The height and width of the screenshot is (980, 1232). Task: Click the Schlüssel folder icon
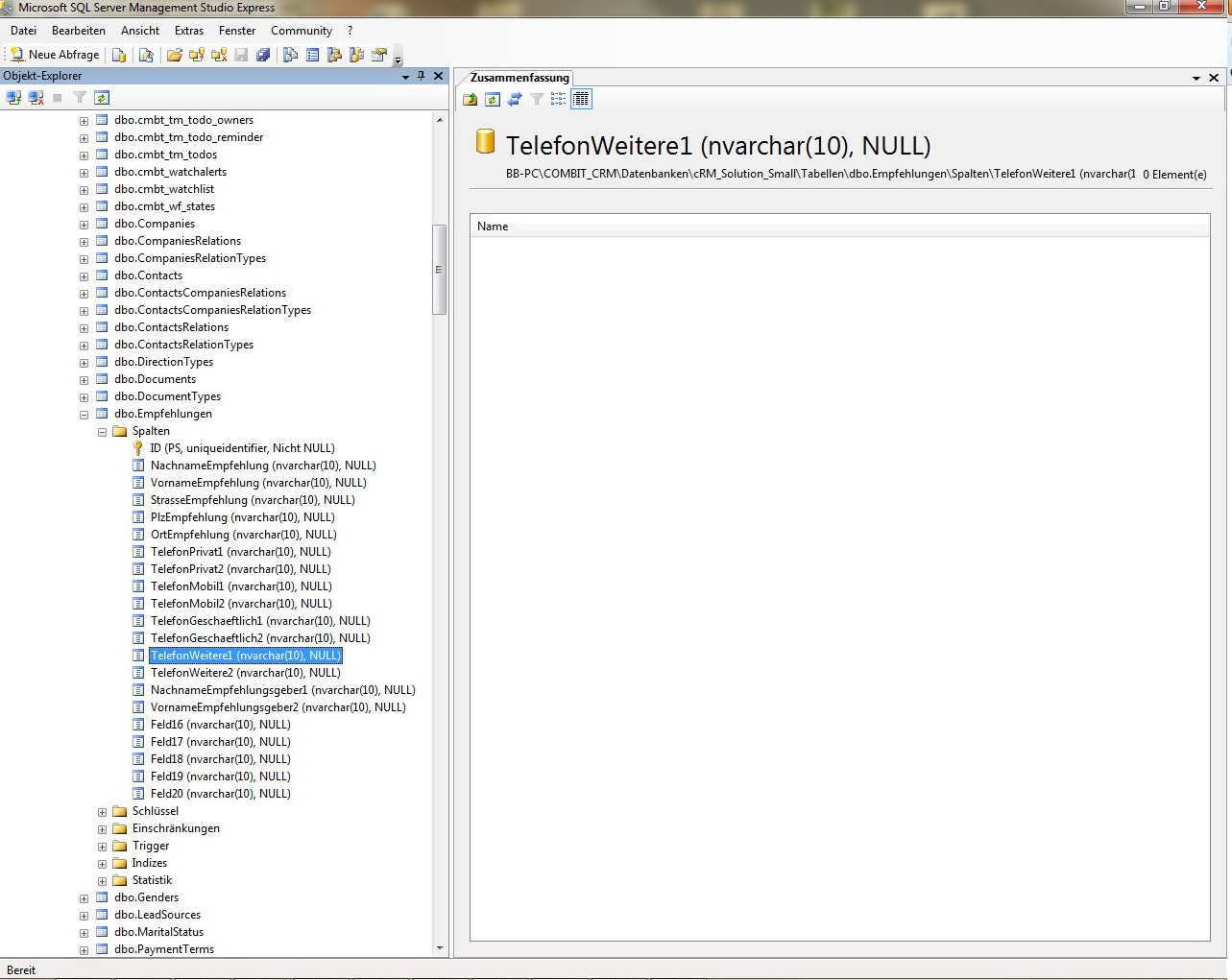click(120, 811)
